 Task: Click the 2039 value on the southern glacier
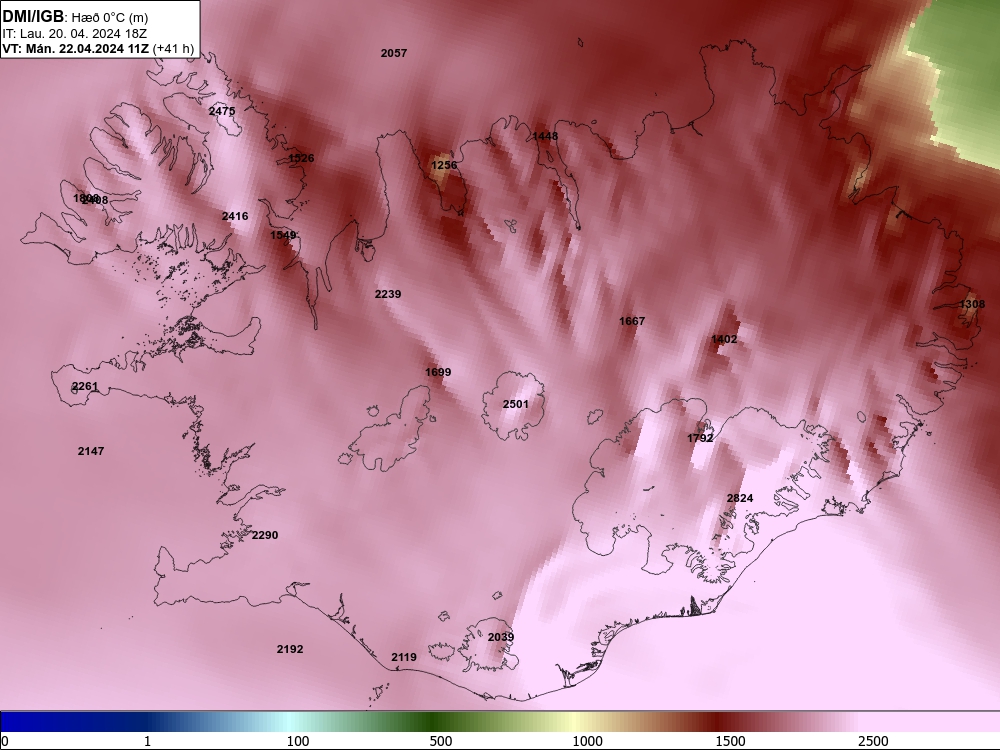click(501, 637)
